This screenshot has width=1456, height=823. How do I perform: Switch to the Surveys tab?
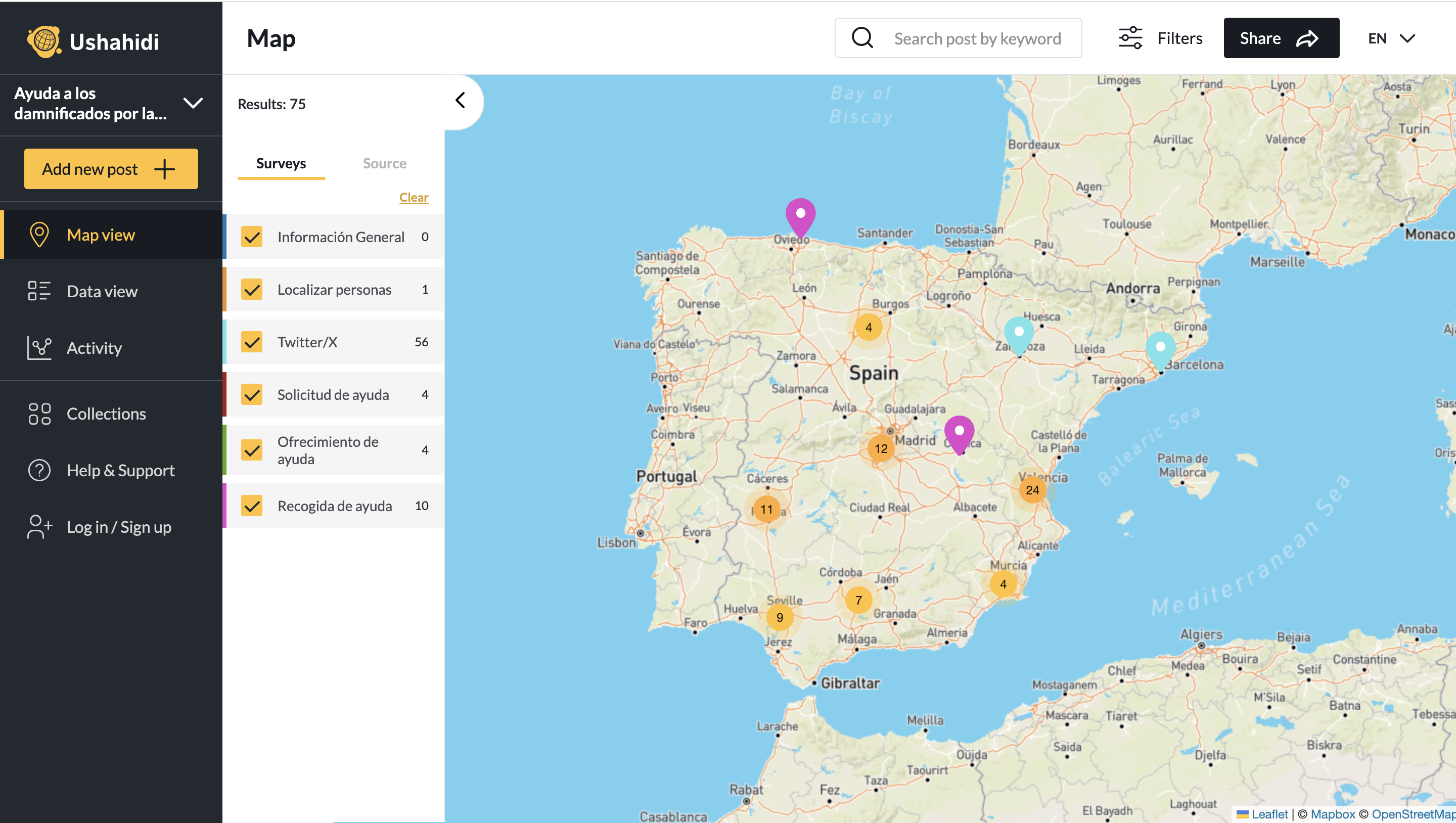pyautogui.click(x=281, y=163)
